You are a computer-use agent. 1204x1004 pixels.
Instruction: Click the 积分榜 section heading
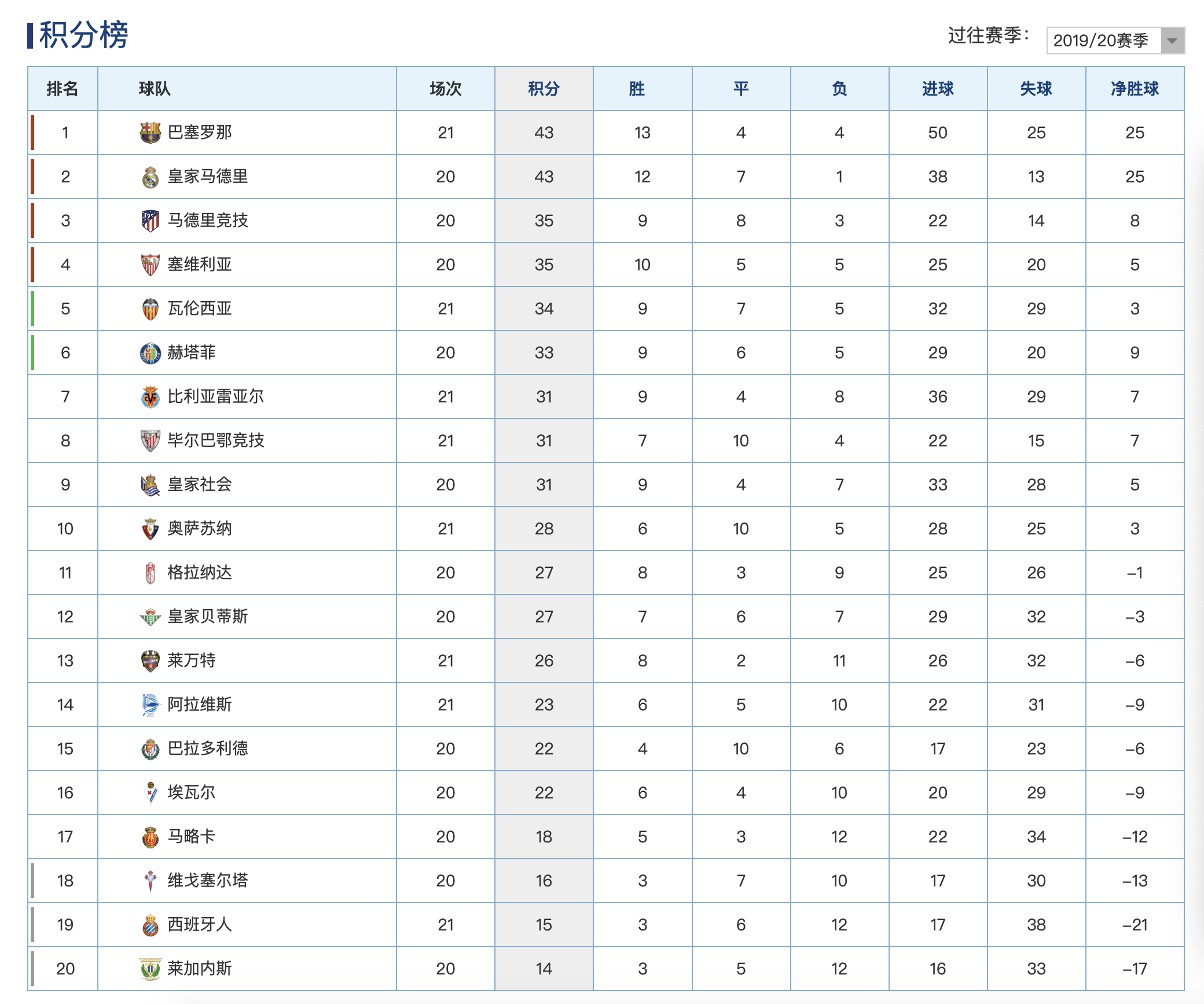83,35
